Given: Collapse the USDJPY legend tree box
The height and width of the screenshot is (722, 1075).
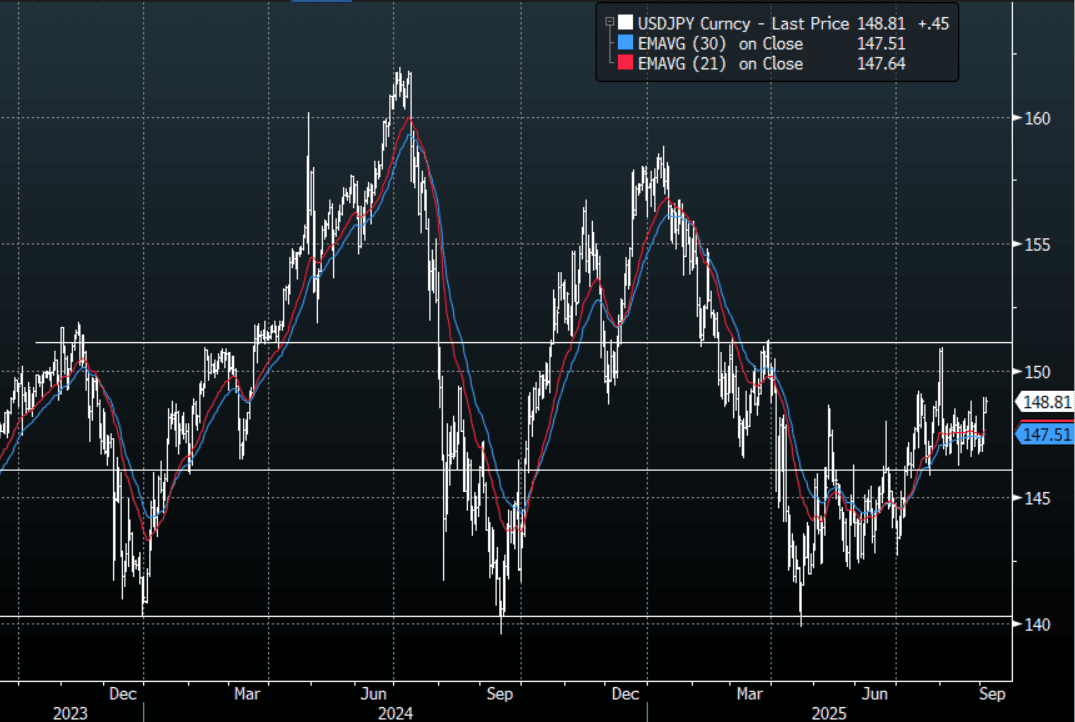Looking at the screenshot, I should click(607, 22).
